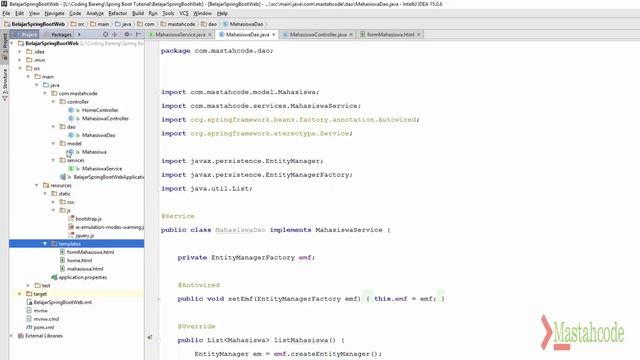The height and width of the screenshot is (360, 640).
Task: Open the VCS menu
Action: coord(184,13)
